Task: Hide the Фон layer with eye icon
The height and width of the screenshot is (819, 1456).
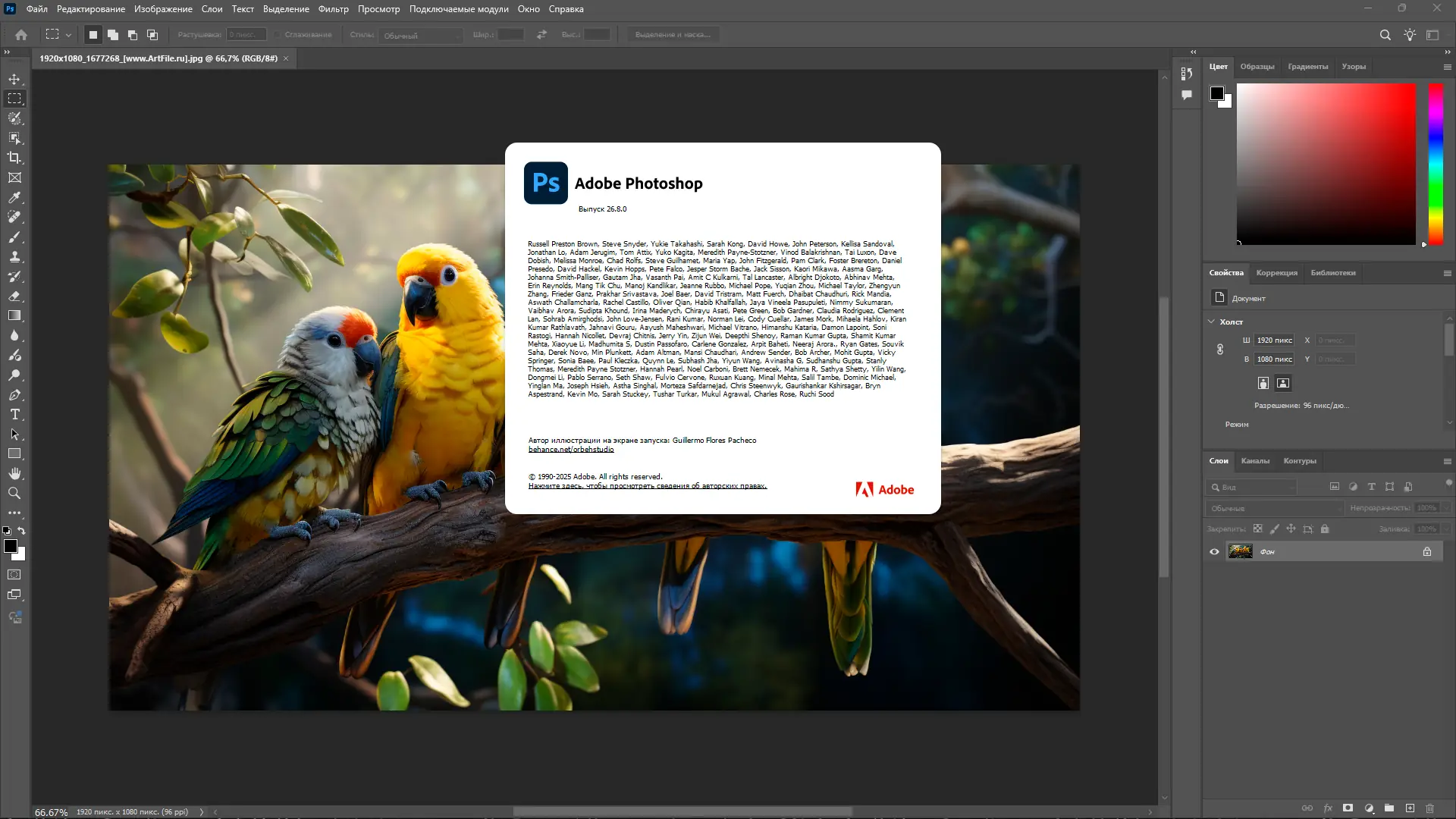Action: click(1214, 552)
